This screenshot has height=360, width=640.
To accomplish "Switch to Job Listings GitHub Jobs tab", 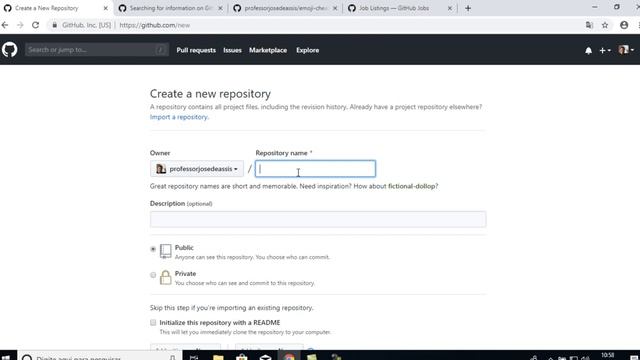I will 400,8.
